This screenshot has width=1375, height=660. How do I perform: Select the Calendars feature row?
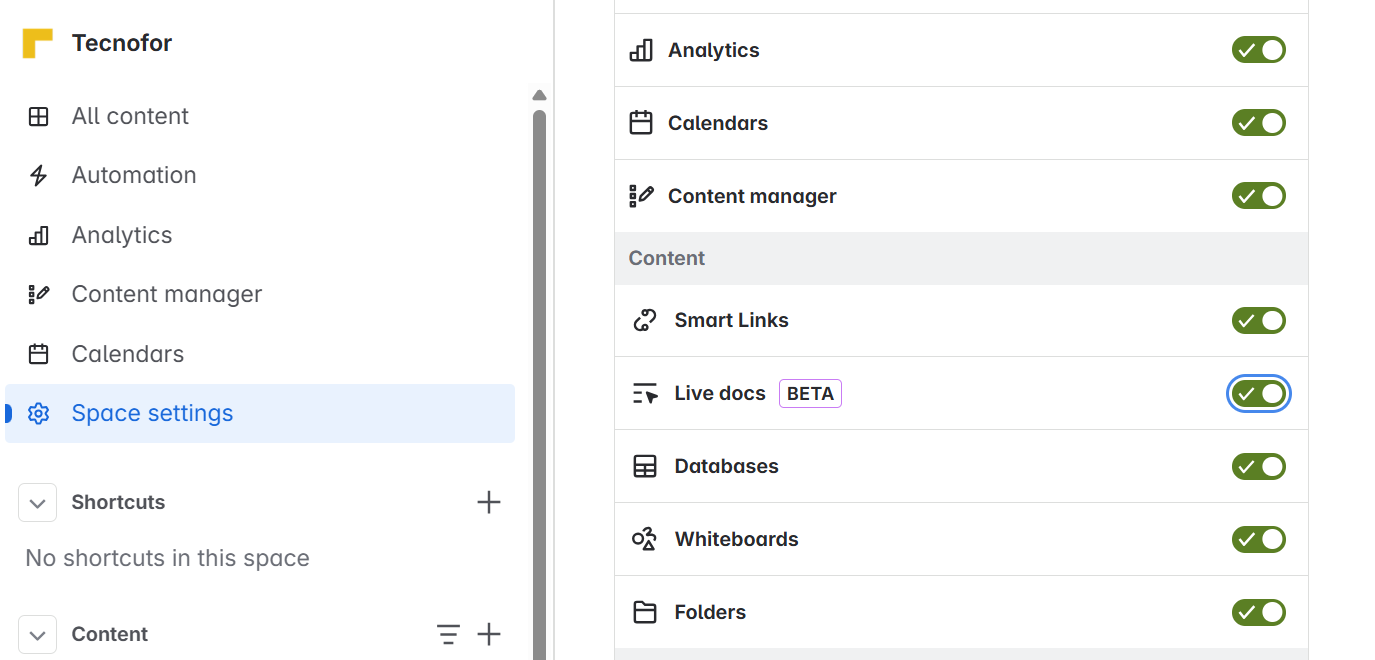click(x=717, y=122)
